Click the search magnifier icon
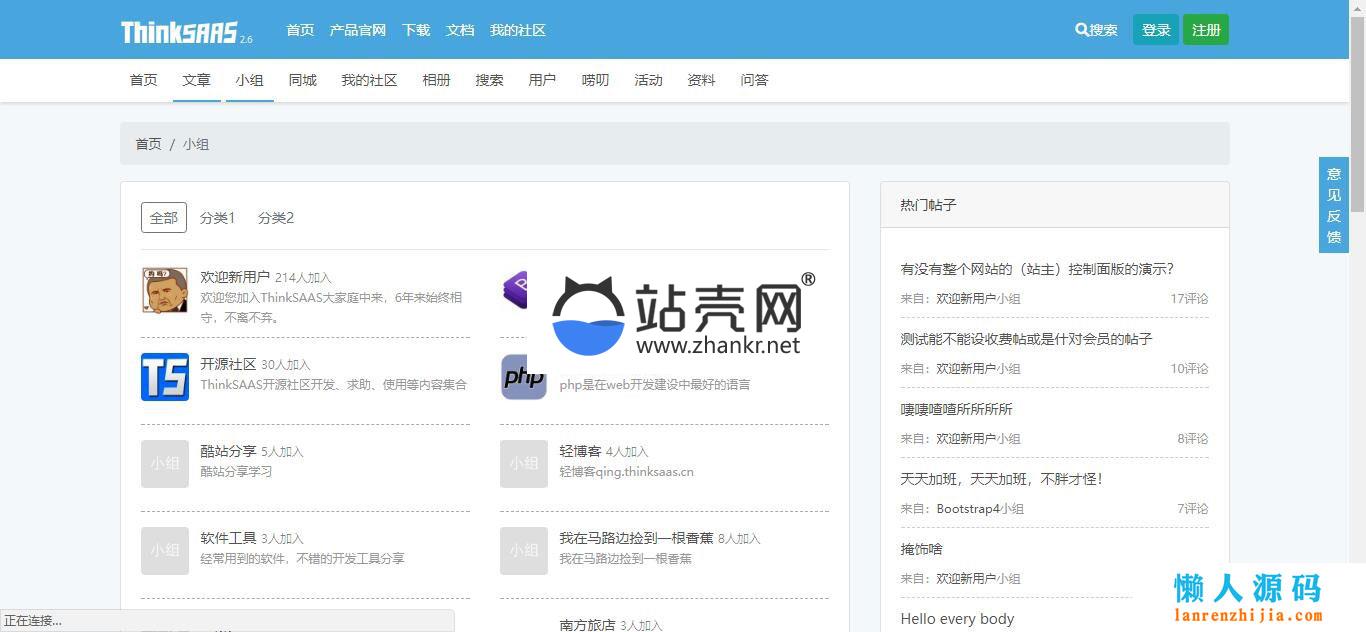Image resolution: width=1366 pixels, height=632 pixels. (x=1081, y=30)
